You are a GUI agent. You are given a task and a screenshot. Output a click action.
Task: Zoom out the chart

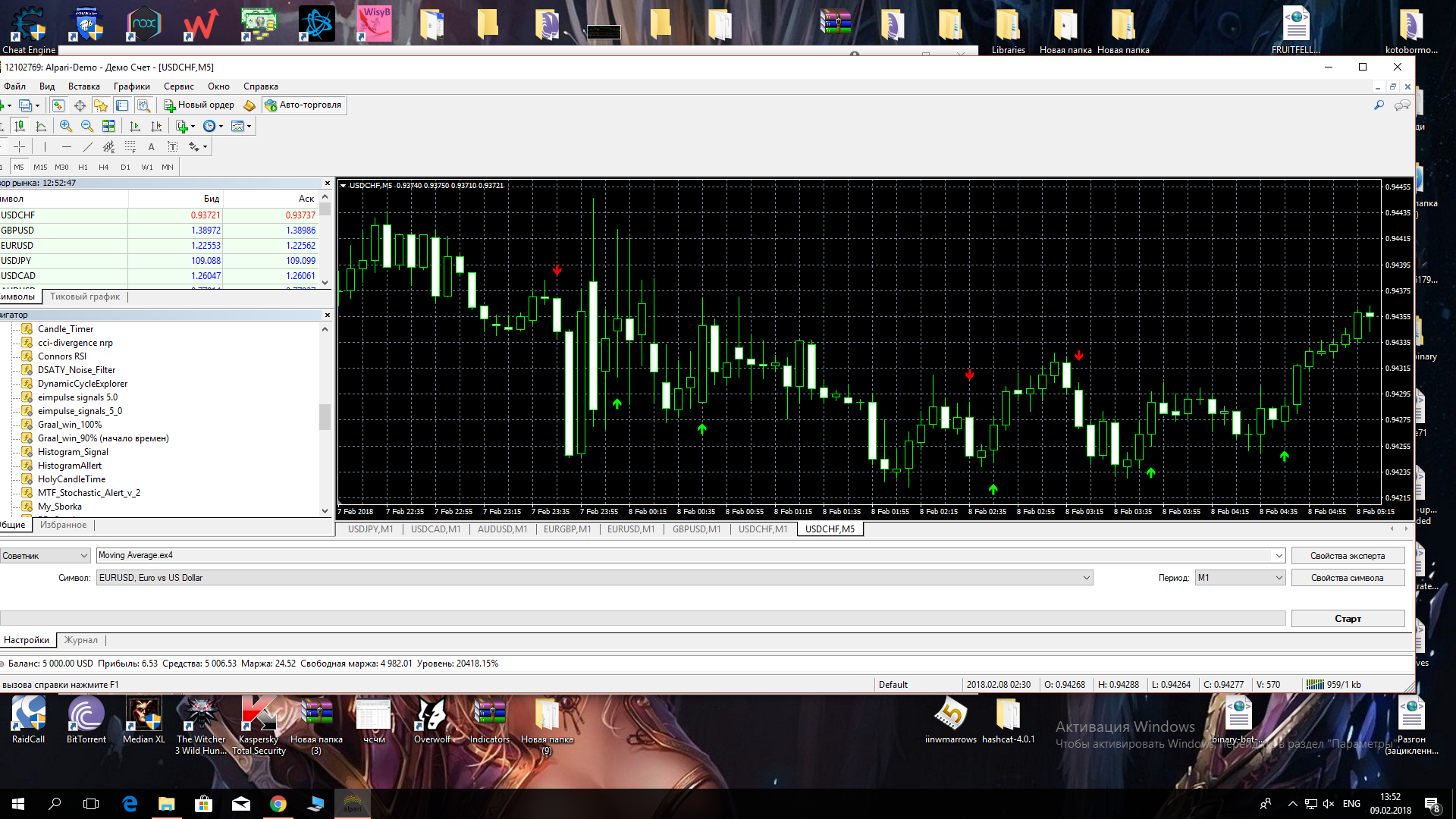[87, 127]
